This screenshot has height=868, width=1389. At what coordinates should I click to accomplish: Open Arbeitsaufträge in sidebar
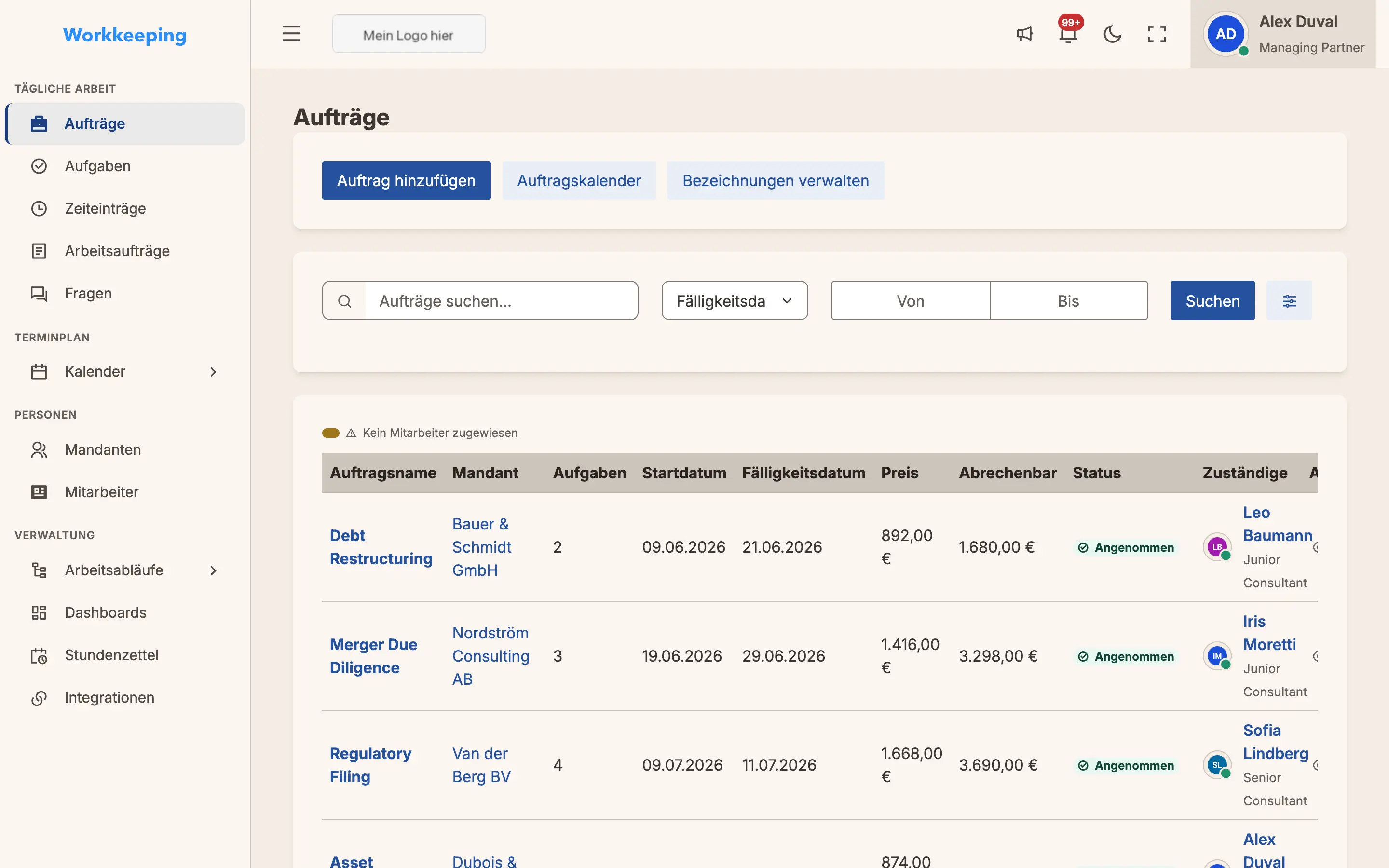(x=125, y=251)
